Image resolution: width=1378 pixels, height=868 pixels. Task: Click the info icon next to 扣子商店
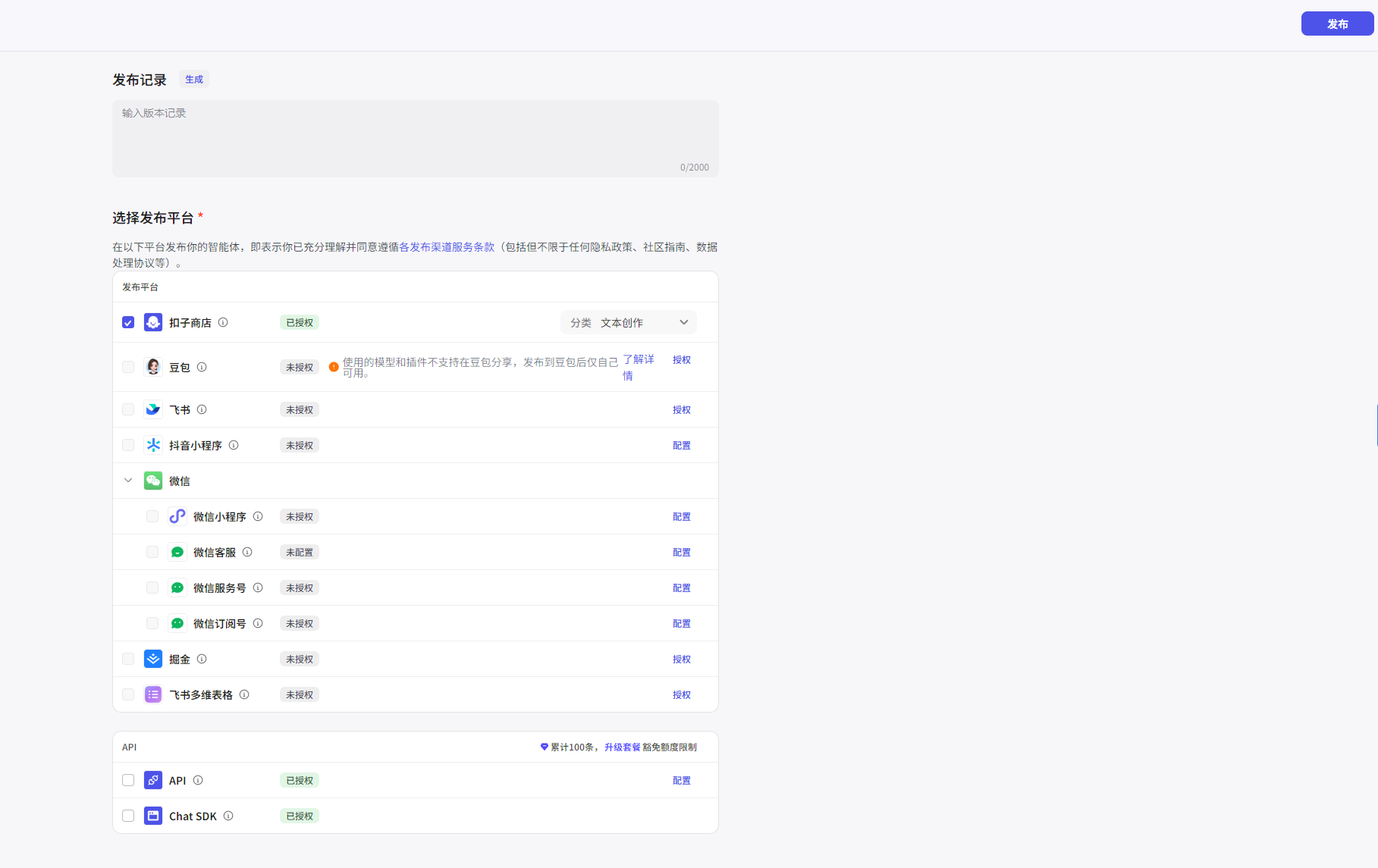coord(223,322)
